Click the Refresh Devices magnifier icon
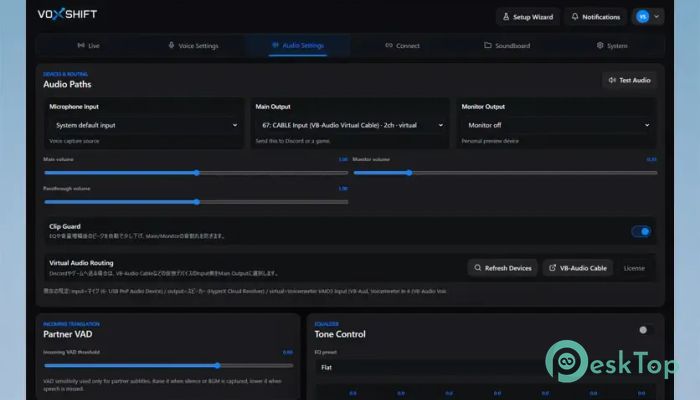 [x=478, y=268]
